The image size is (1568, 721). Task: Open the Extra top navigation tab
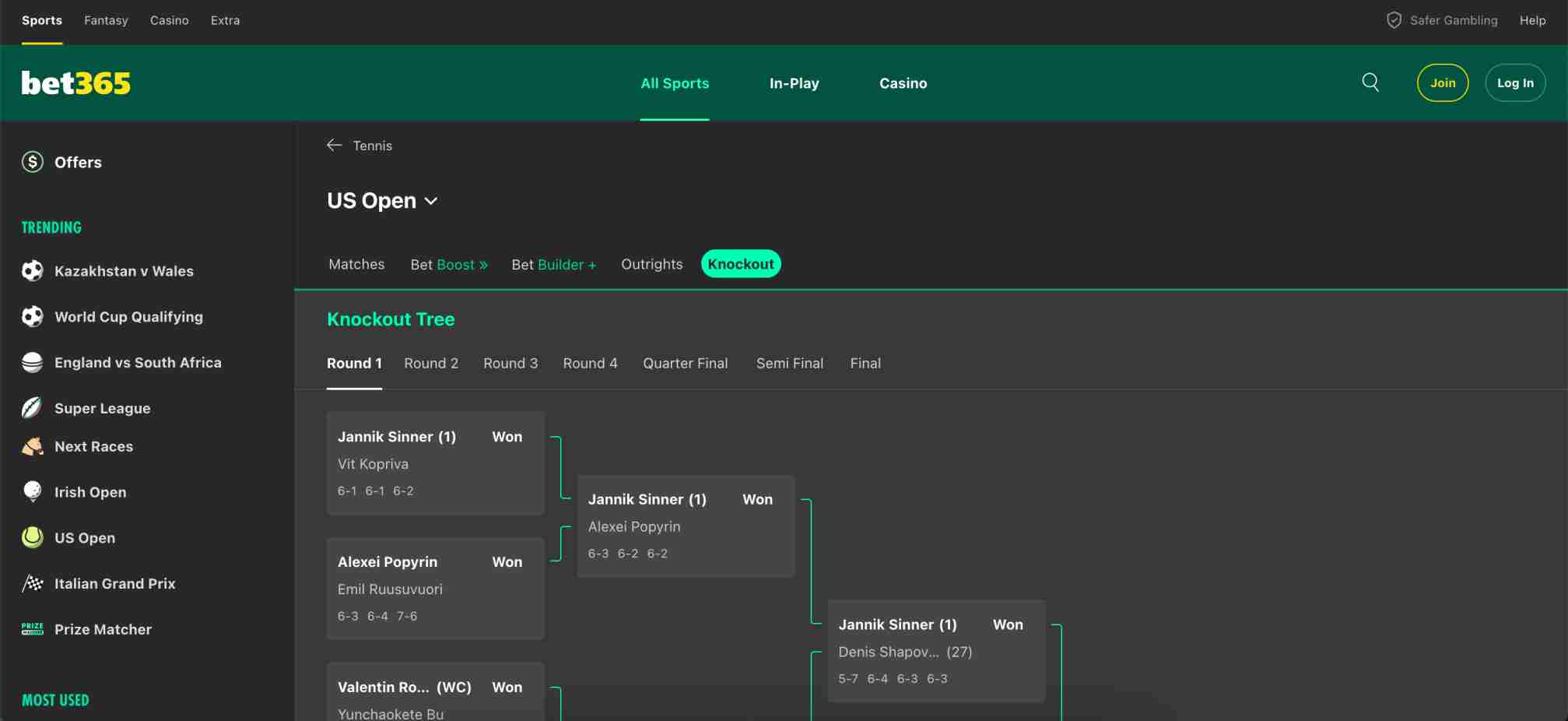[x=225, y=20]
